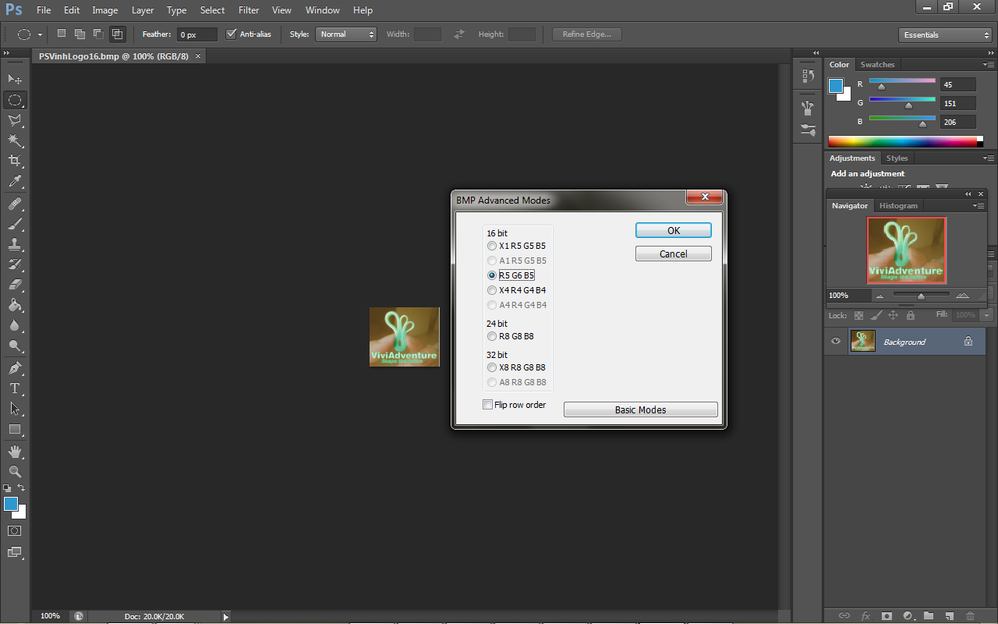This screenshot has width=998, height=624.
Task: Open the Style dropdown set to Normal
Action: click(x=346, y=34)
